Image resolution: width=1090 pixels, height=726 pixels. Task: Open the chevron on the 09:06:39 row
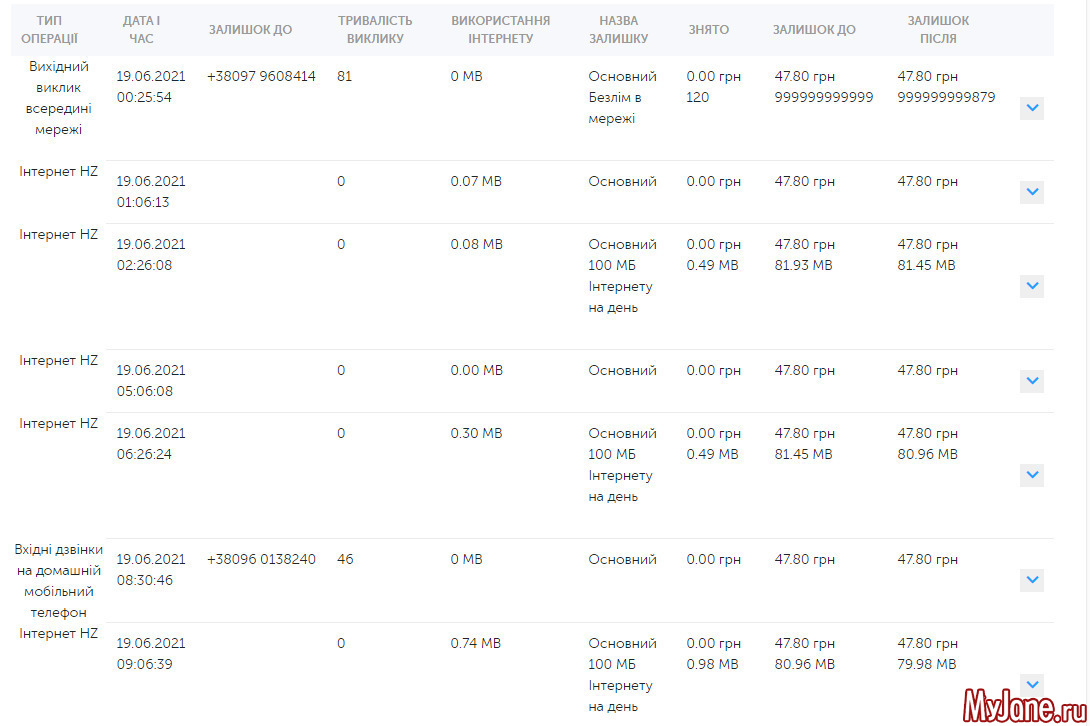[x=1031, y=684]
